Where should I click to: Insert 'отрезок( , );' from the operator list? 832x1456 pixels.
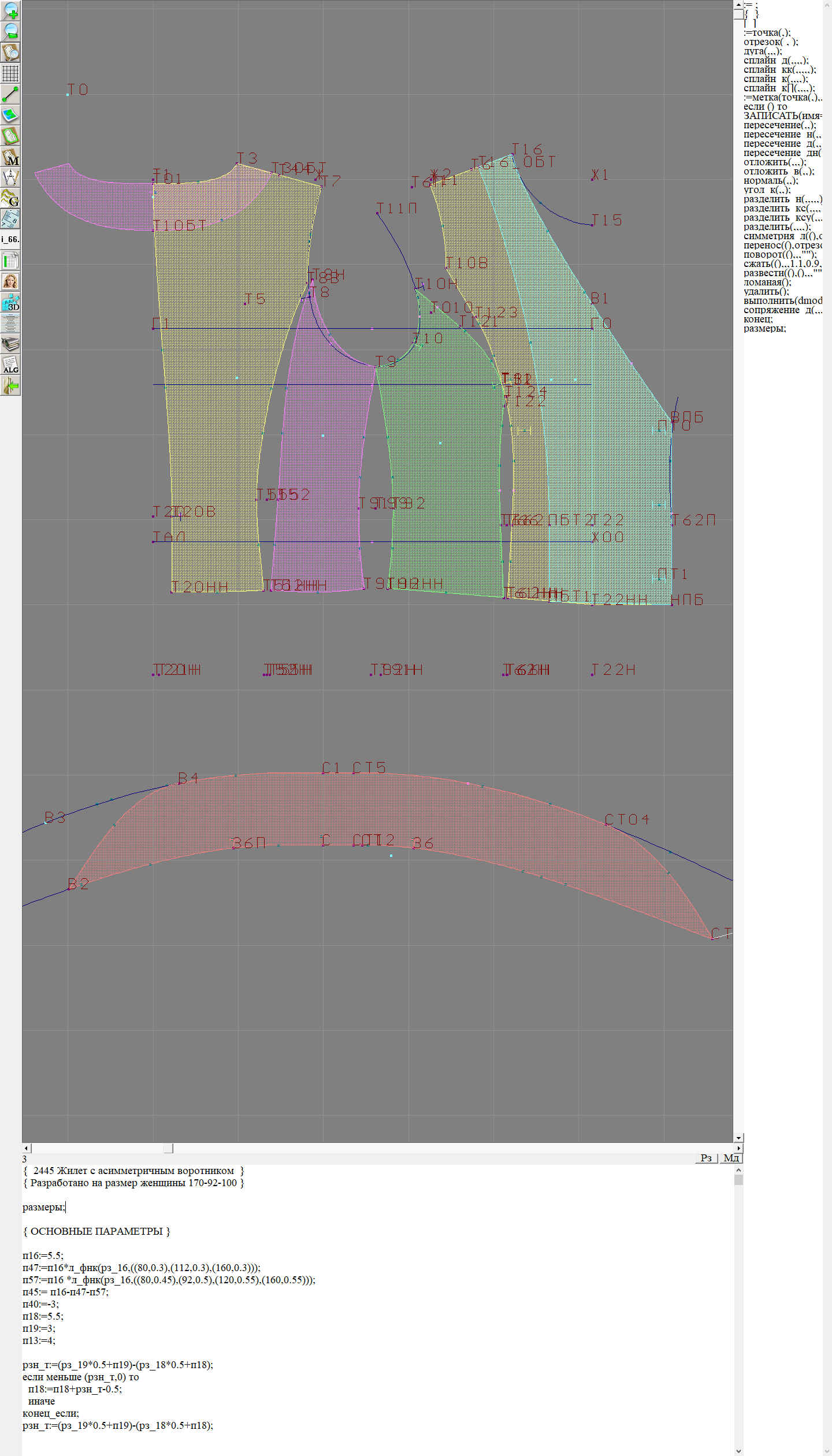[x=770, y=42]
